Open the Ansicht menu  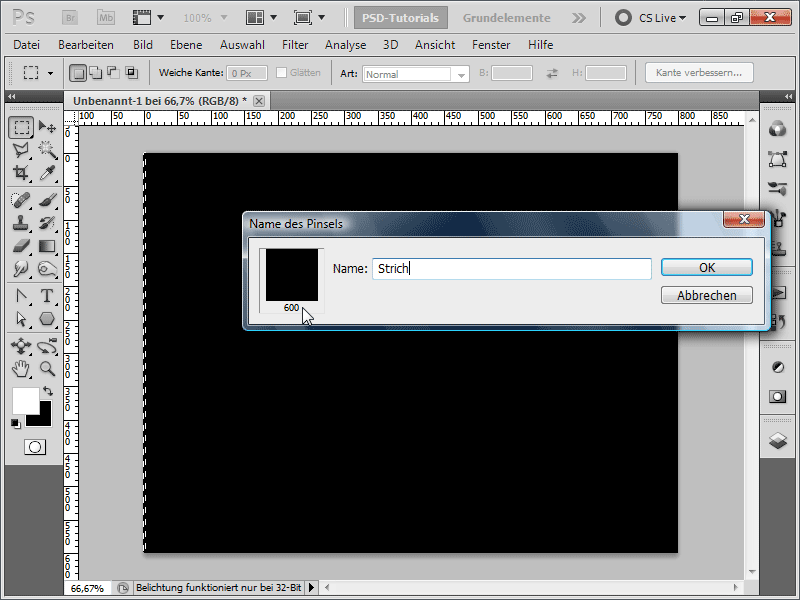click(x=435, y=45)
